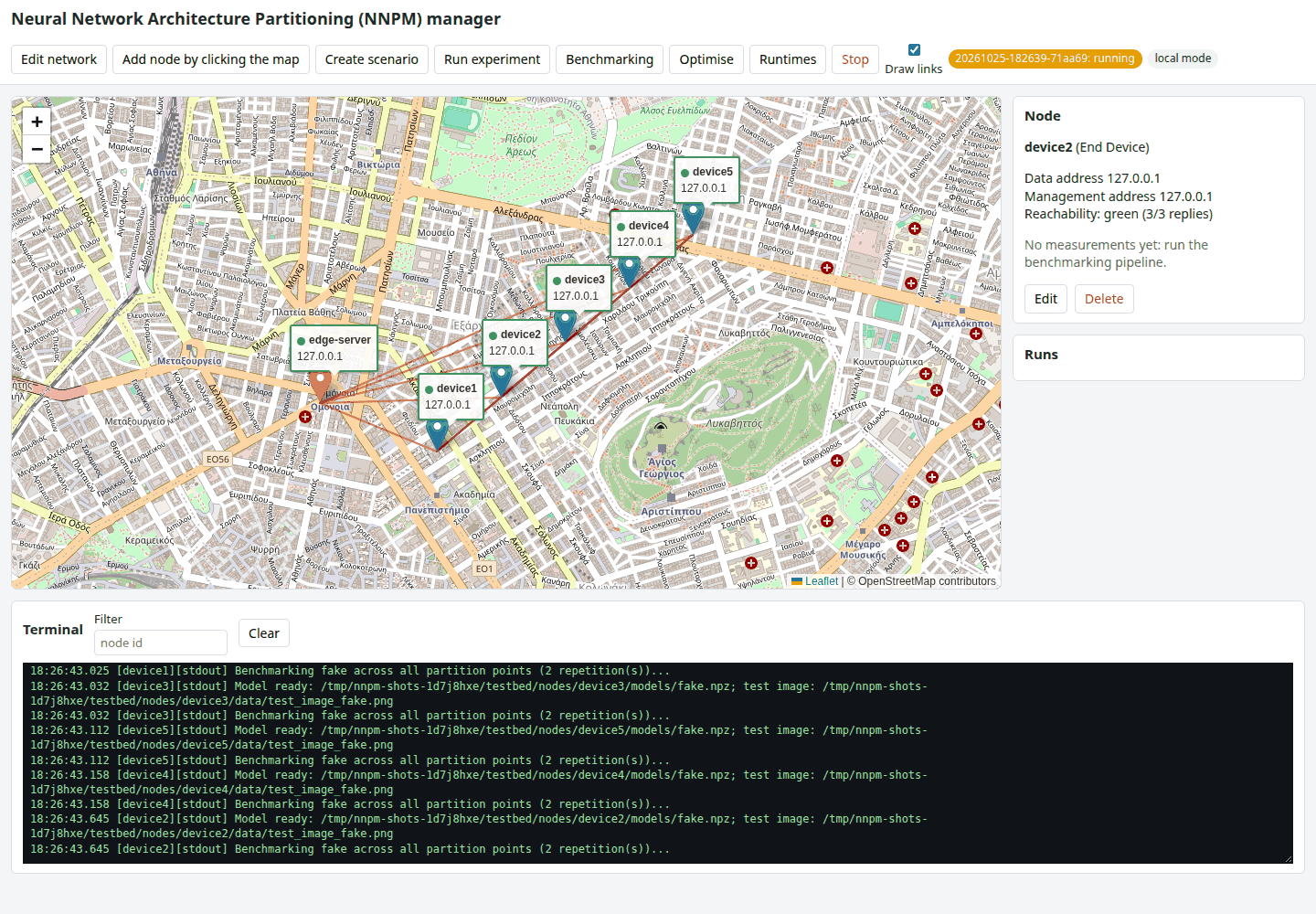Click the device4 map label tooltip
Image resolution: width=1316 pixels, height=914 pixels.
[642, 234]
